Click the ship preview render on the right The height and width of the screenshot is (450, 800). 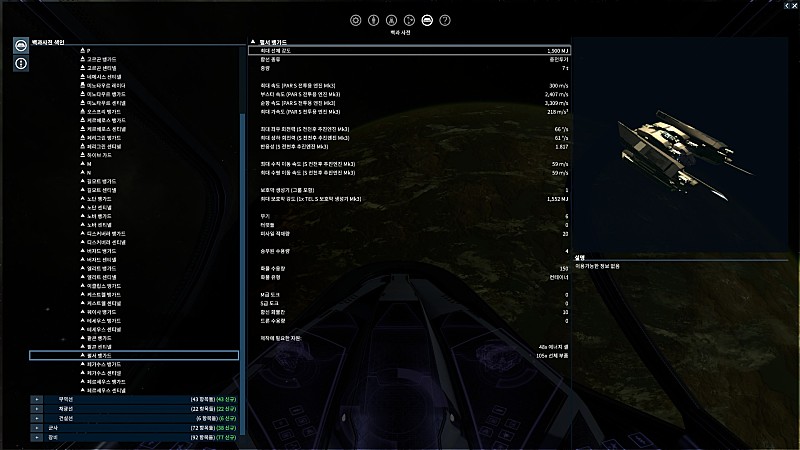[680, 144]
